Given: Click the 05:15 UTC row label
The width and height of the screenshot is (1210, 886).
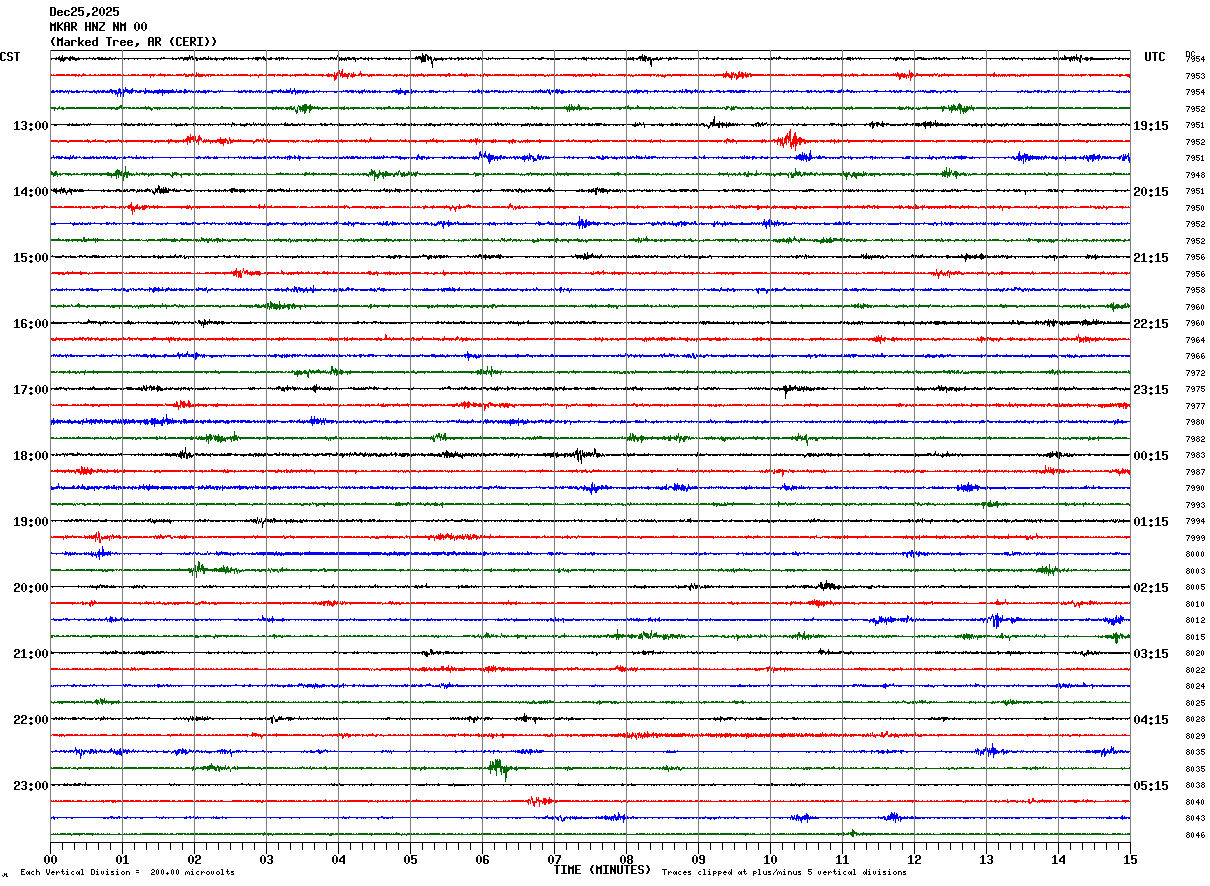Looking at the screenshot, I should tap(1151, 786).
